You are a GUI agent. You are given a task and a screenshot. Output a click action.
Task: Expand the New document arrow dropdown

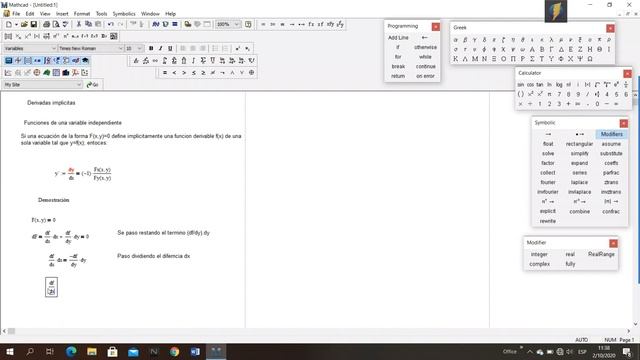coord(16,24)
